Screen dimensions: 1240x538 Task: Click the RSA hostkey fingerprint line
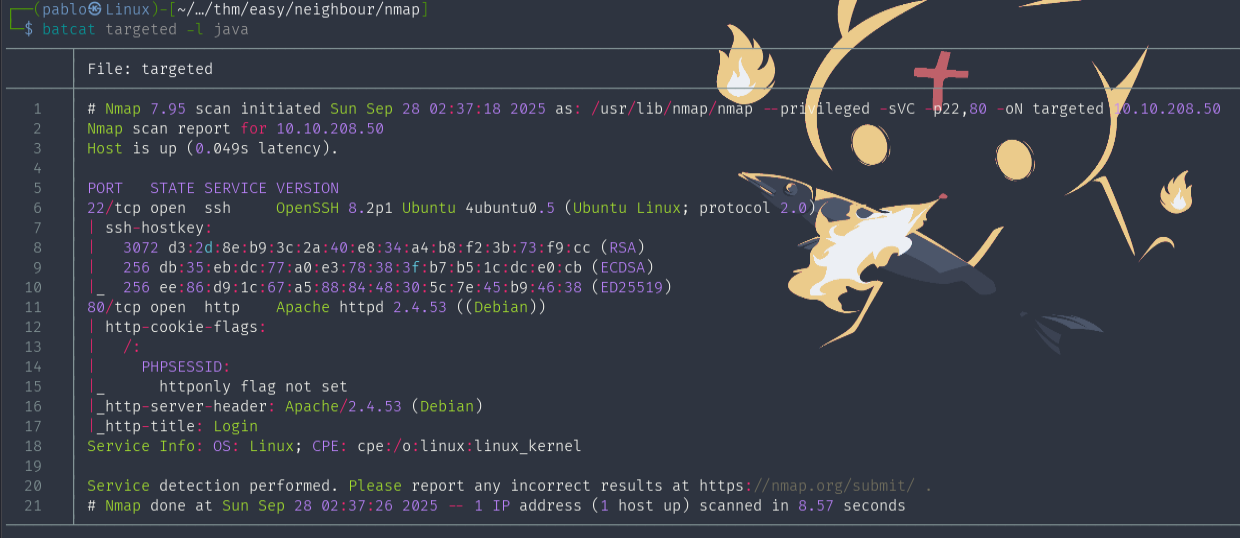point(383,248)
